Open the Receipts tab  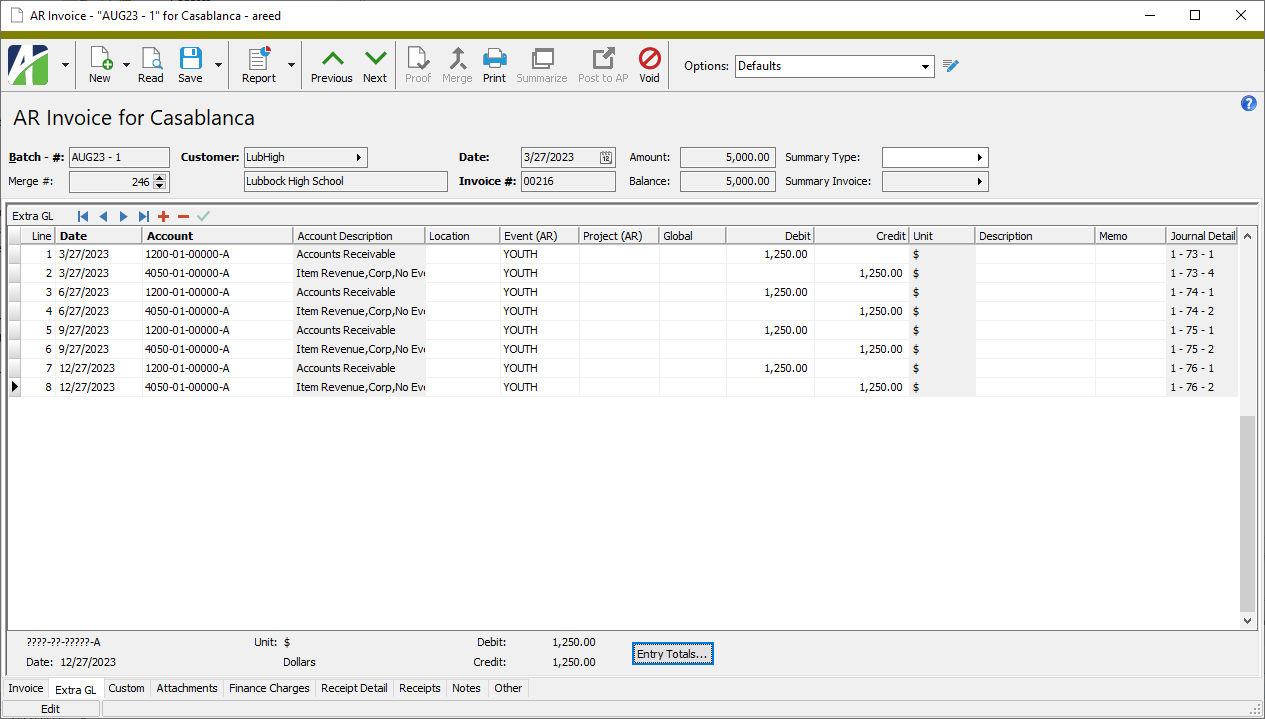[419, 688]
